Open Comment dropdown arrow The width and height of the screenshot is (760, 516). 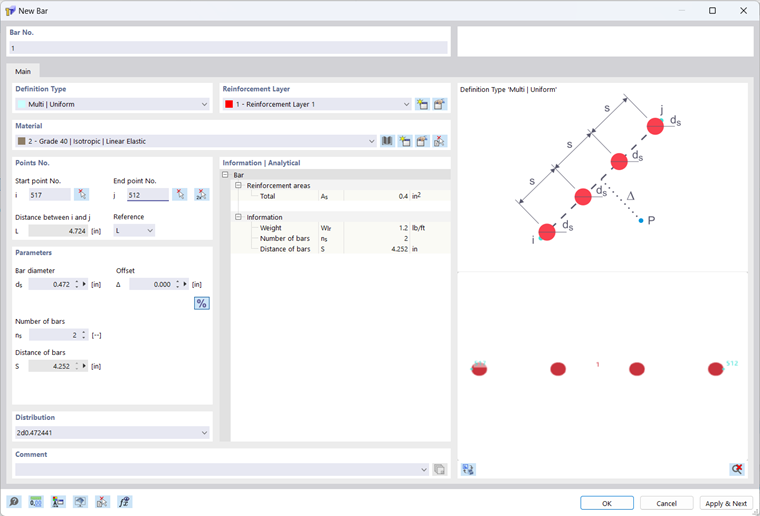pos(424,469)
